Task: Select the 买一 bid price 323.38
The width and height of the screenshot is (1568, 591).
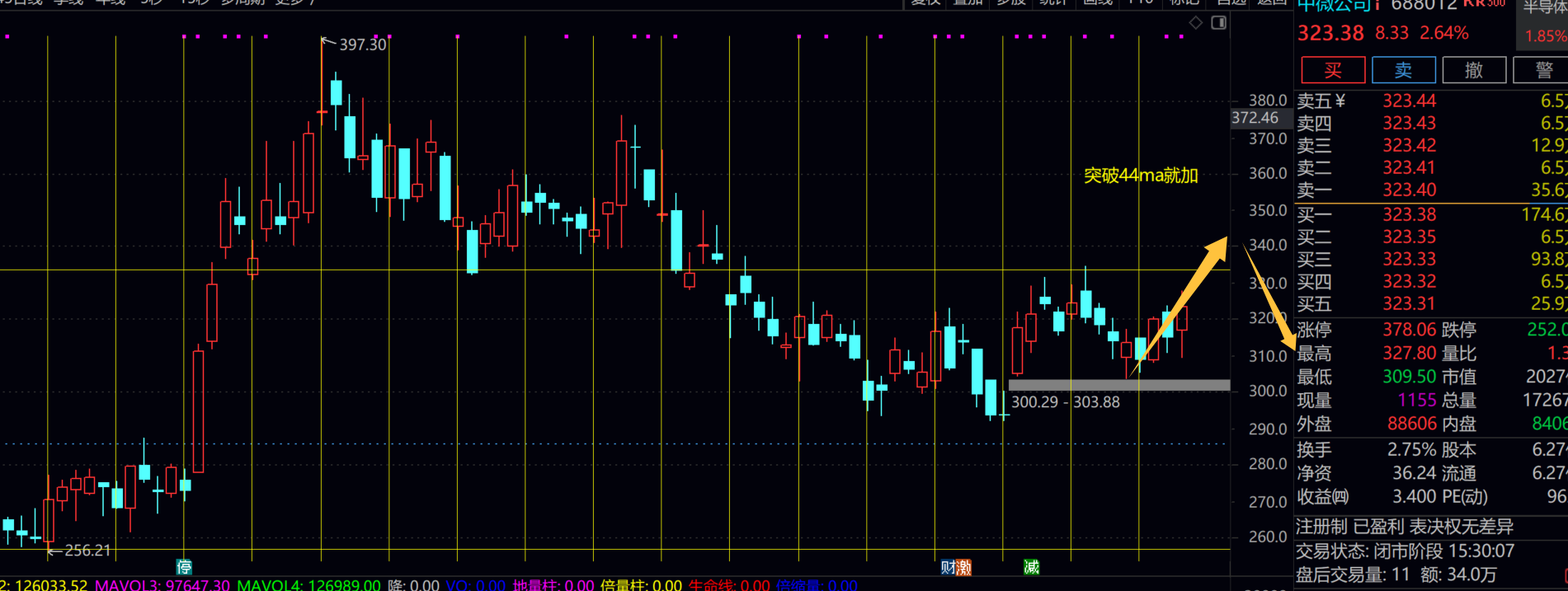Action: tap(1409, 215)
